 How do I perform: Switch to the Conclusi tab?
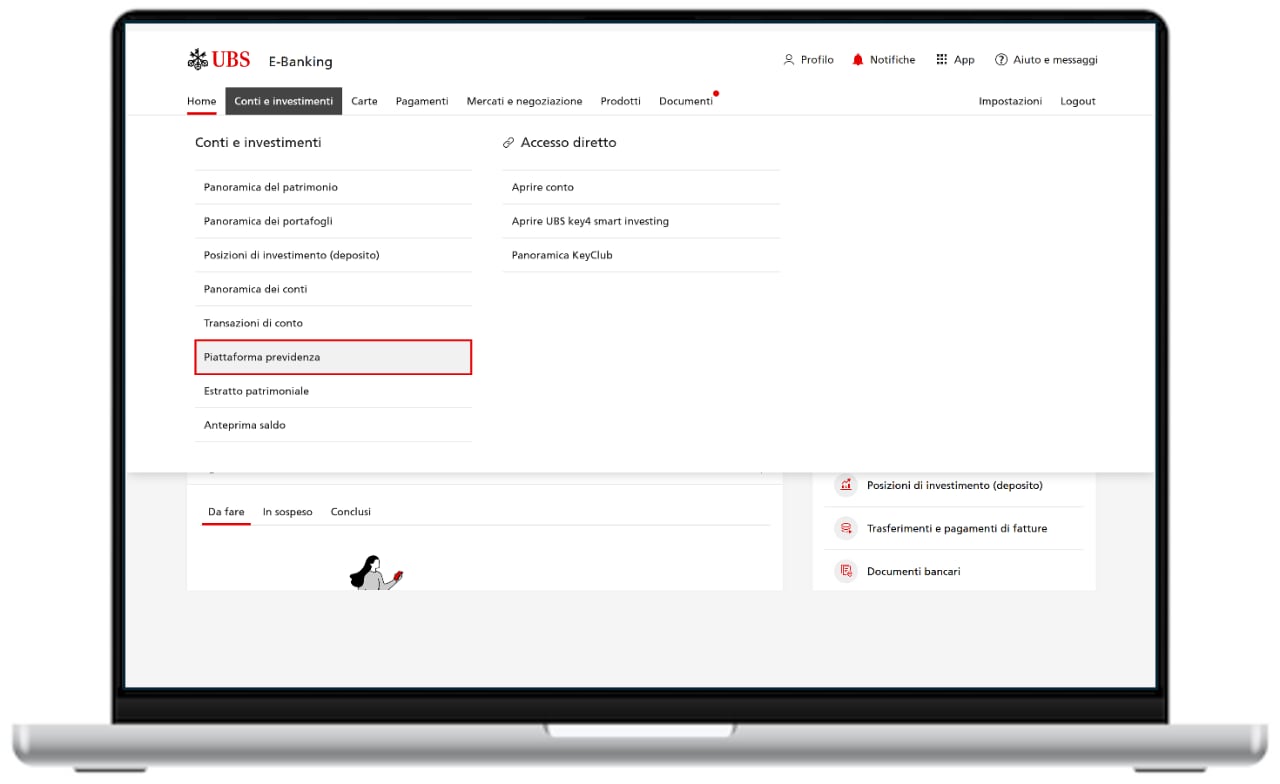coord(350,512)
